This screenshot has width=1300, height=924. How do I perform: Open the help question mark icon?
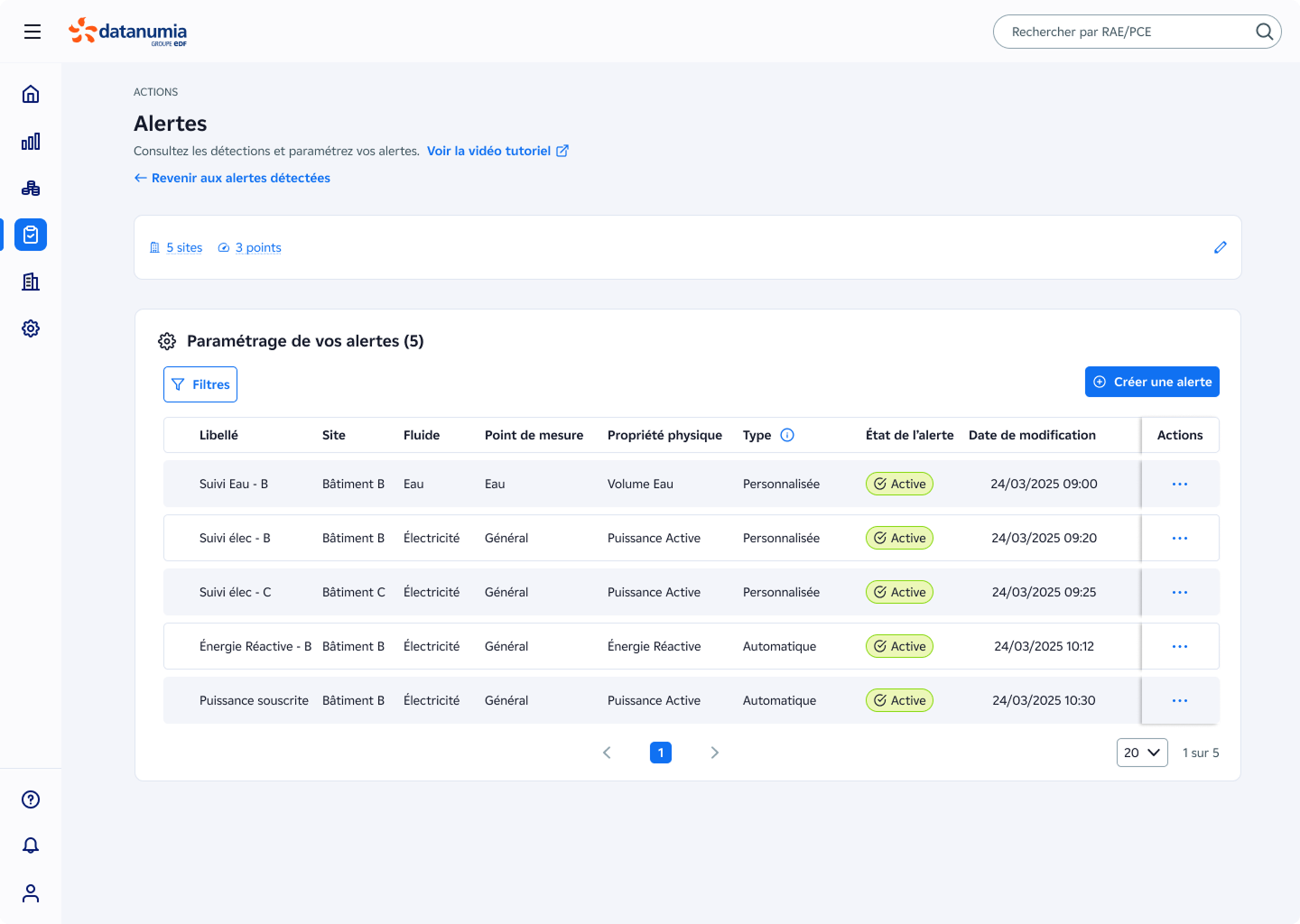(x=31, y=799)
